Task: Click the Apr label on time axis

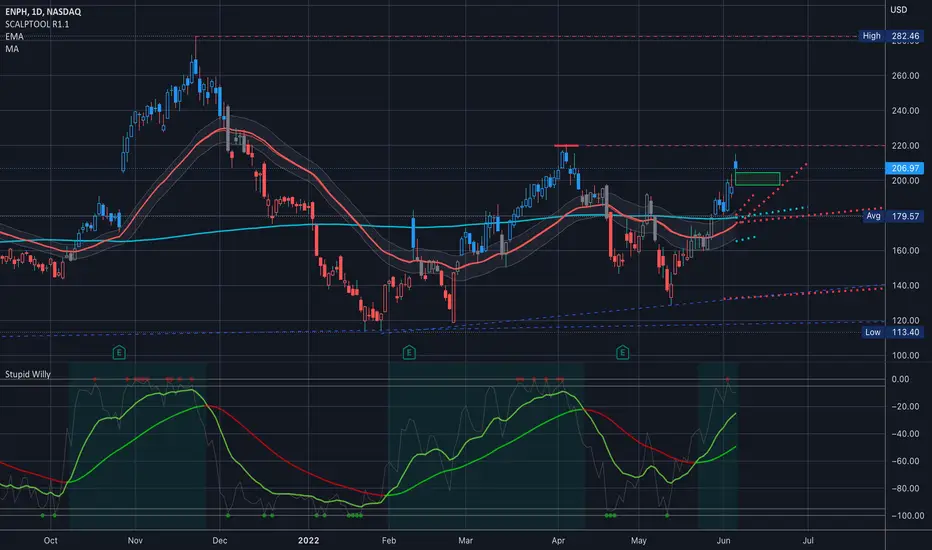Action: [x=558, y=540]
